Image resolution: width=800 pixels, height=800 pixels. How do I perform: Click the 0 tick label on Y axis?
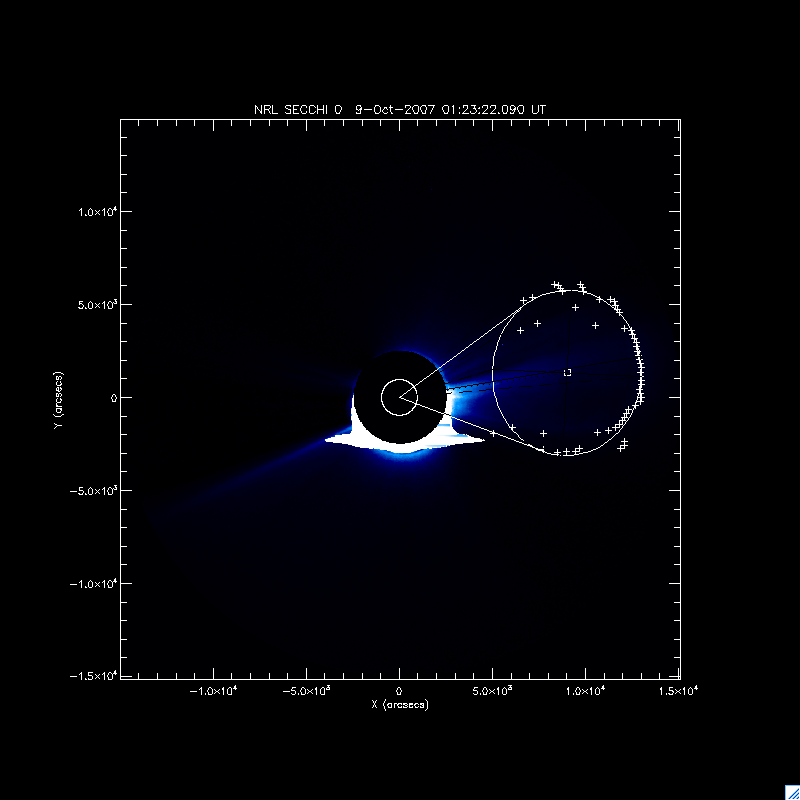(112, 398)
